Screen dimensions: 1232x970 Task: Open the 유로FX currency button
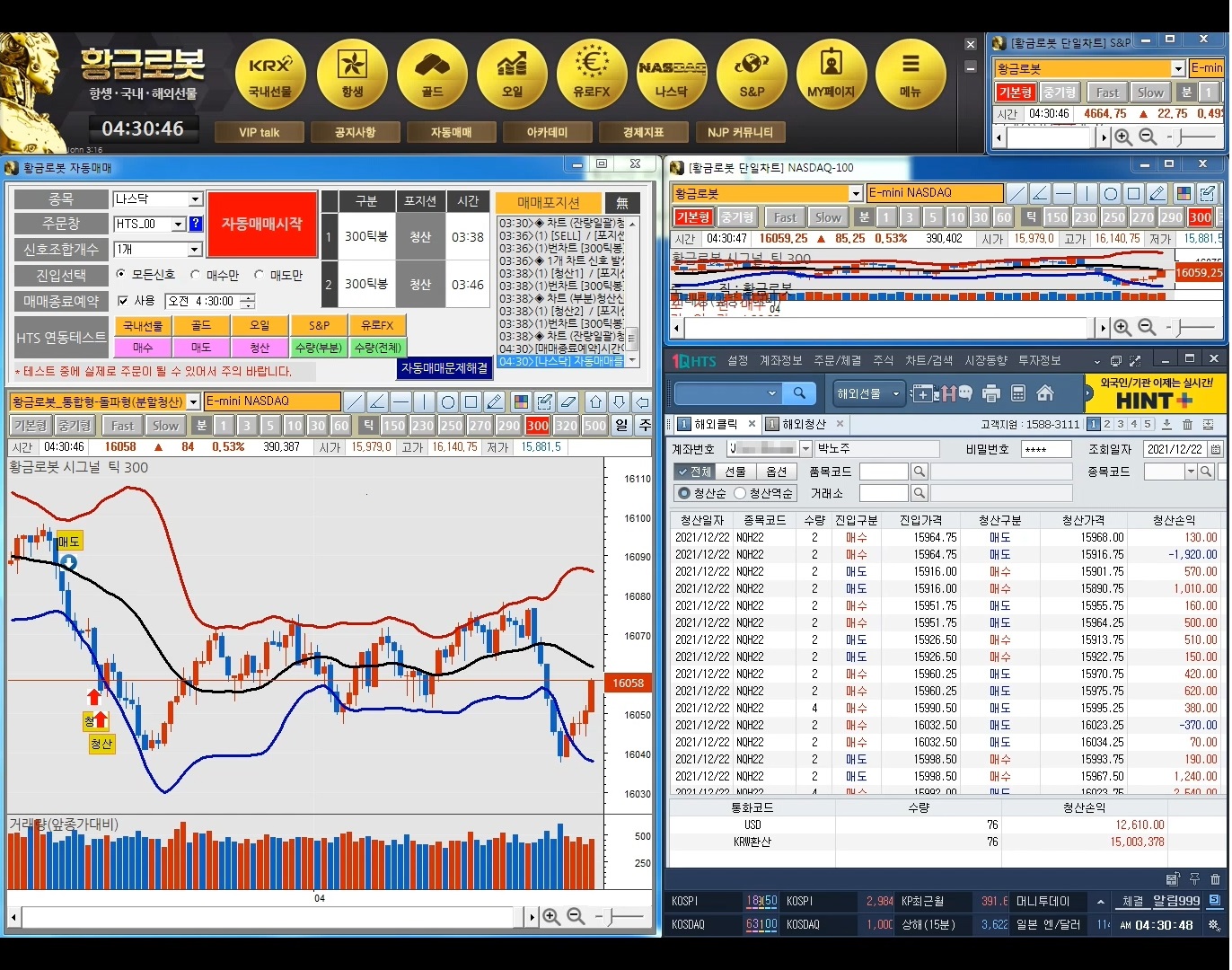(592, 75)
